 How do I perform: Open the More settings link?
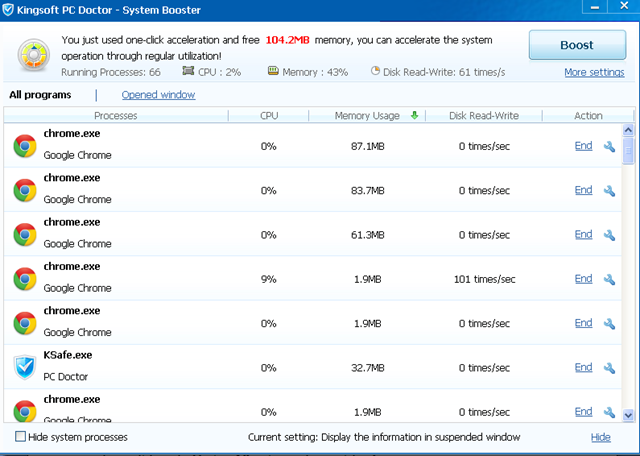(x=594, y=72)
